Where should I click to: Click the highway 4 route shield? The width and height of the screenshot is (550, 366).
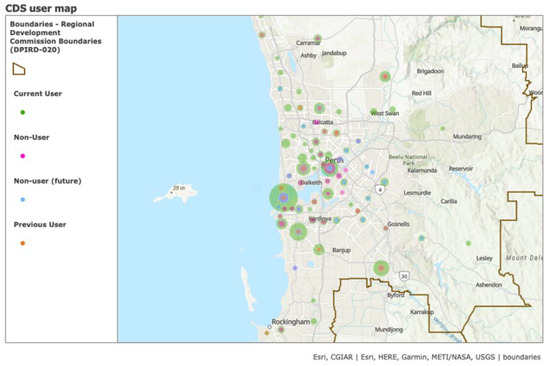click(x=380, y=190)
